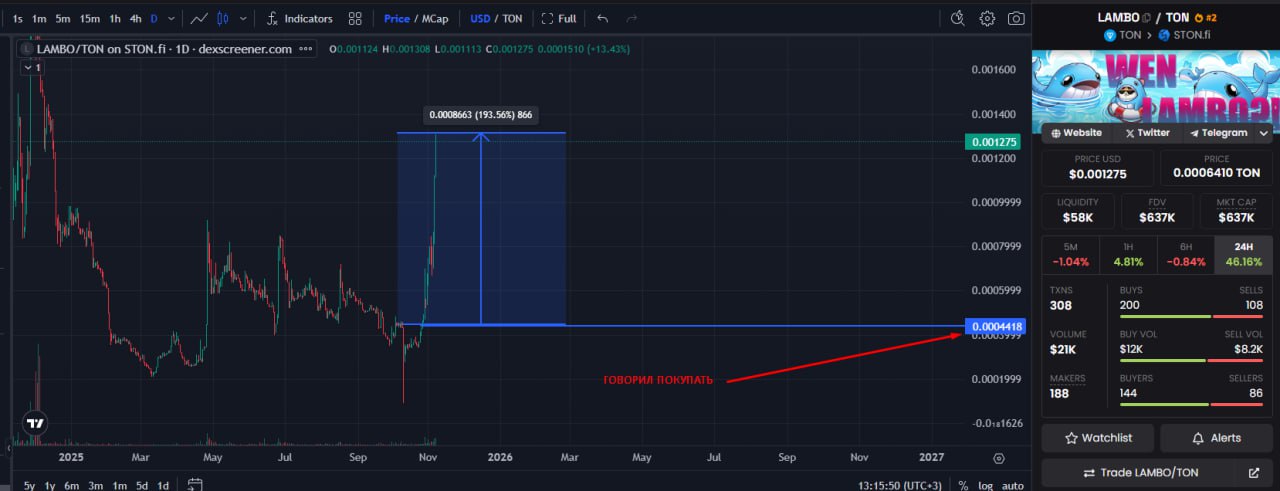
Task: Switch to the 1H stats tab
Action: pos(1127,255)
